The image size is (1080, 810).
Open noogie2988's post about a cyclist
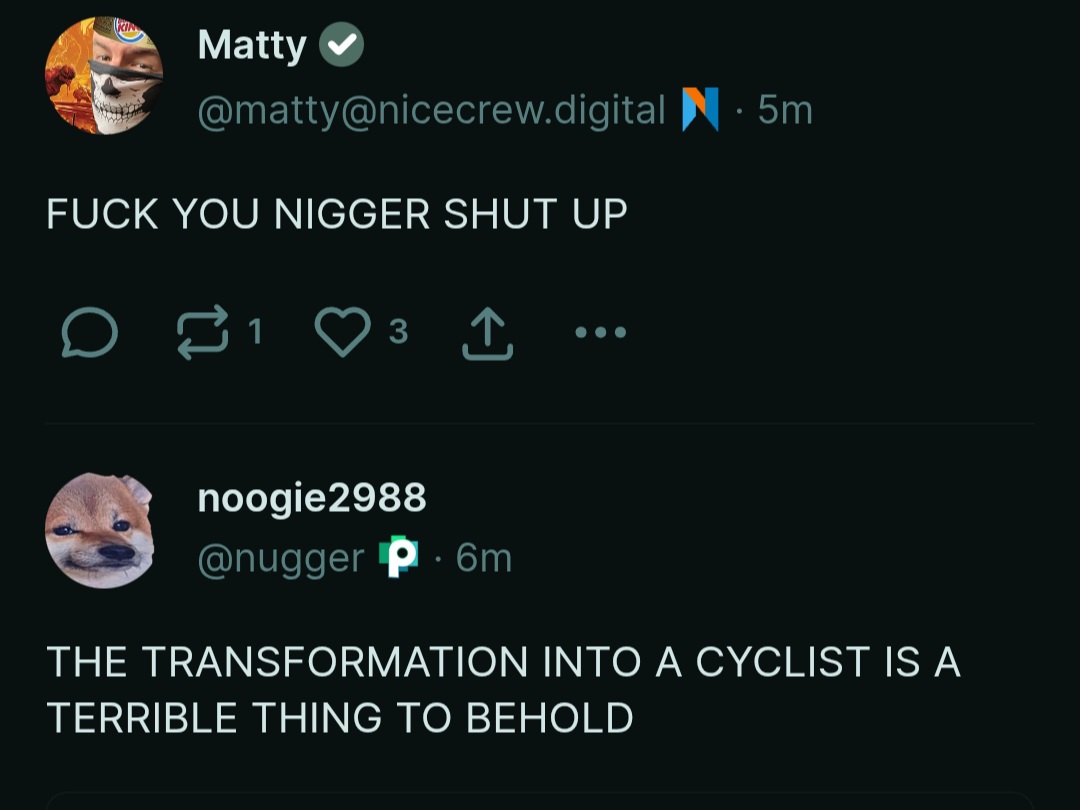503,689
